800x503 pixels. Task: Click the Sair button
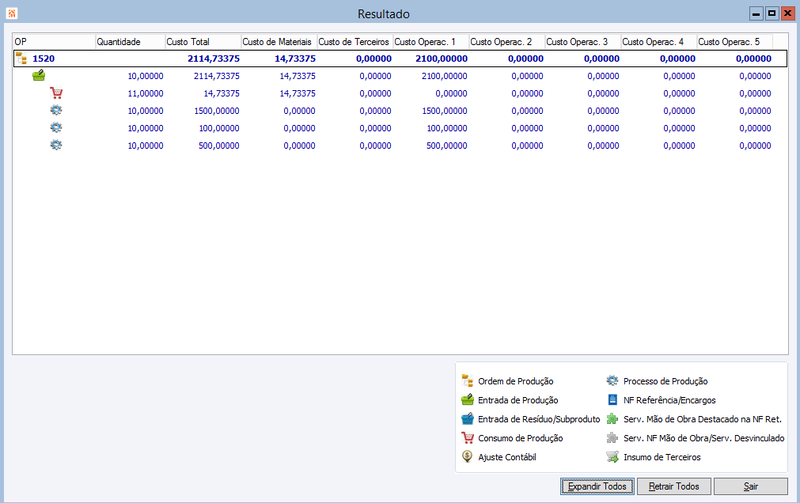click(751, 486)
